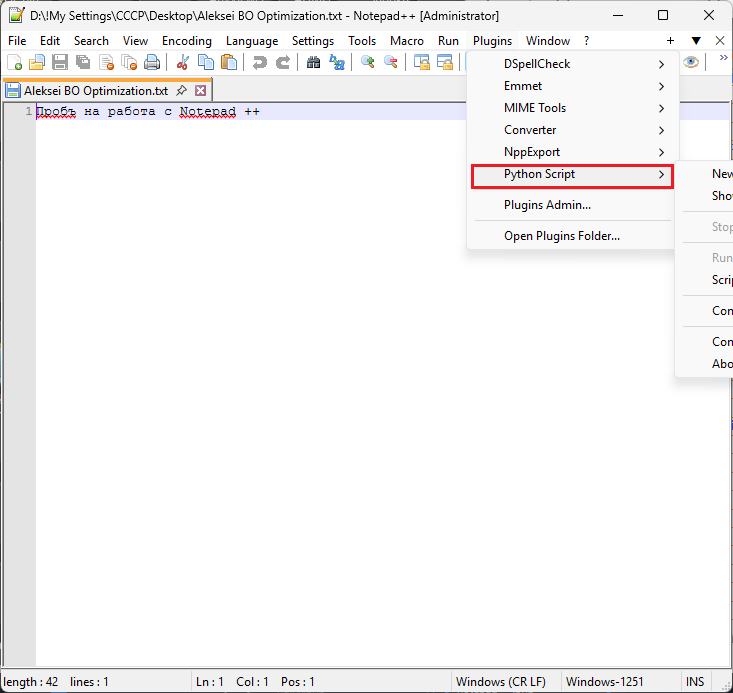This screenshot has height=693, width=733.
Task: Click line number 1 in the margin
Action: 29,111
